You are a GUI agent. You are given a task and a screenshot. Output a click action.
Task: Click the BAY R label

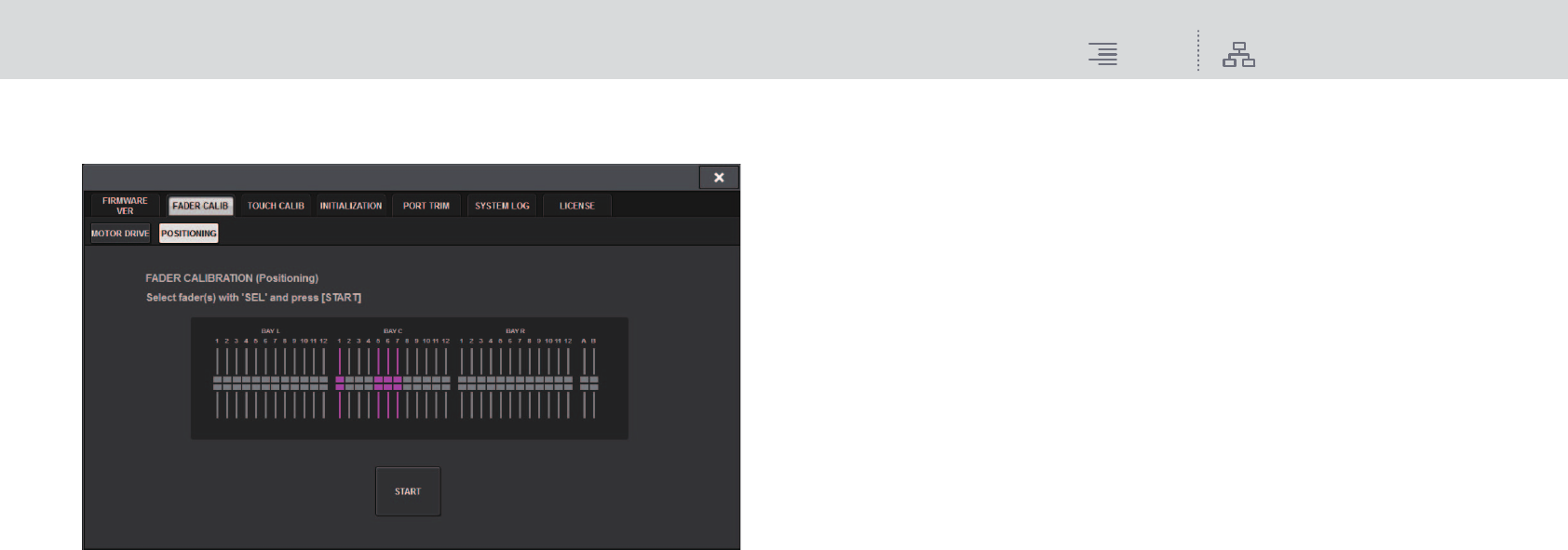click(515, 331)
